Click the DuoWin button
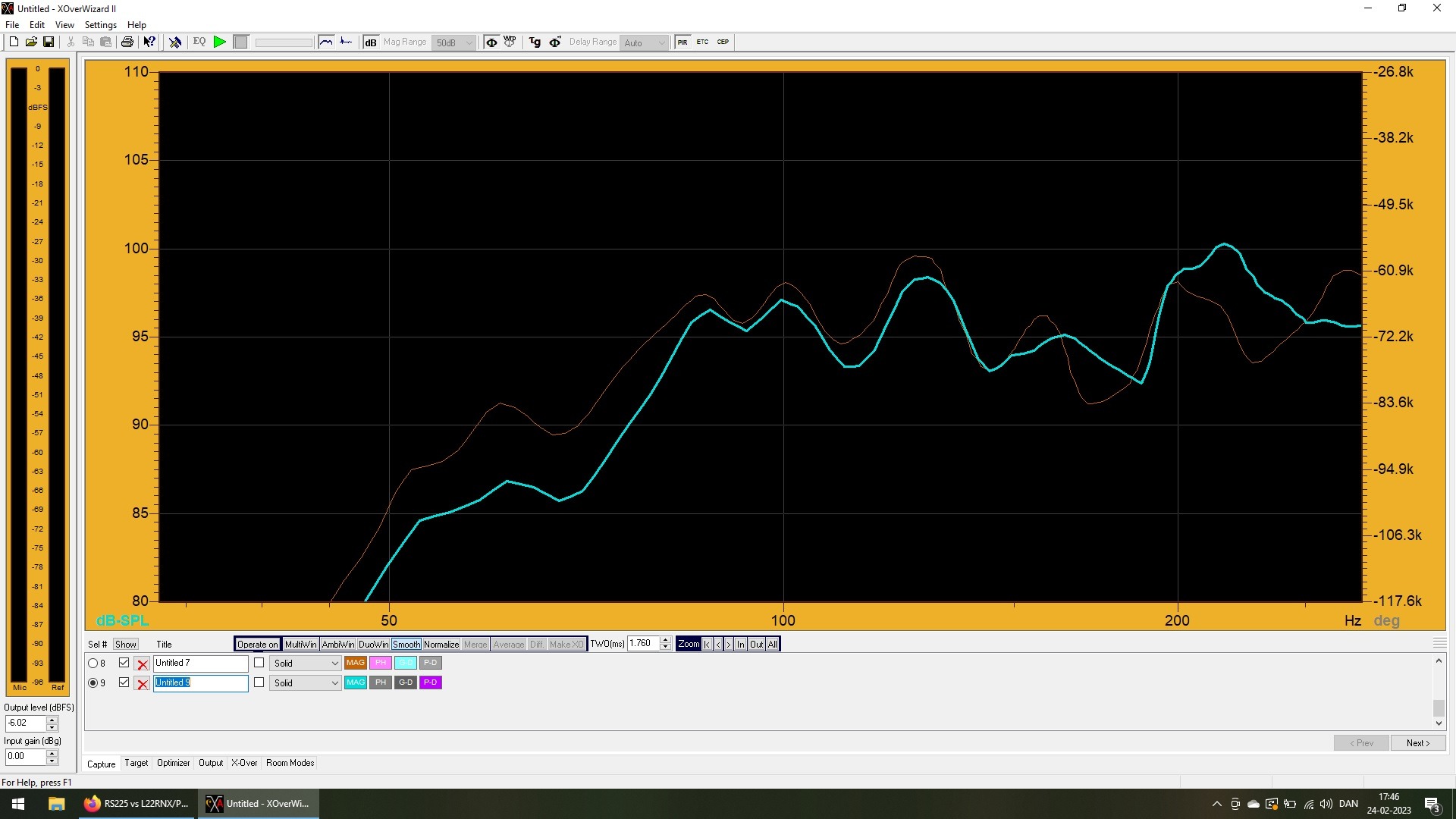The image size is (1456, 819). 374,645
